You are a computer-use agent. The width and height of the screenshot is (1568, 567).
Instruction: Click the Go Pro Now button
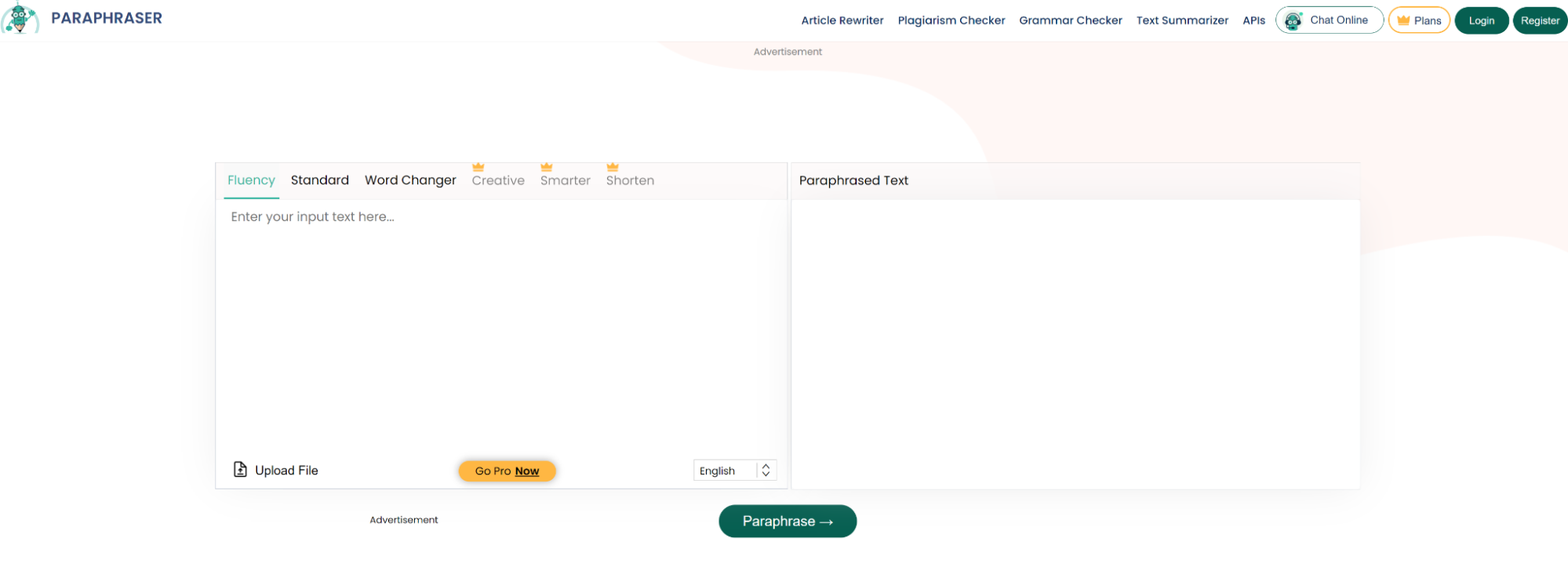(507, 471)
